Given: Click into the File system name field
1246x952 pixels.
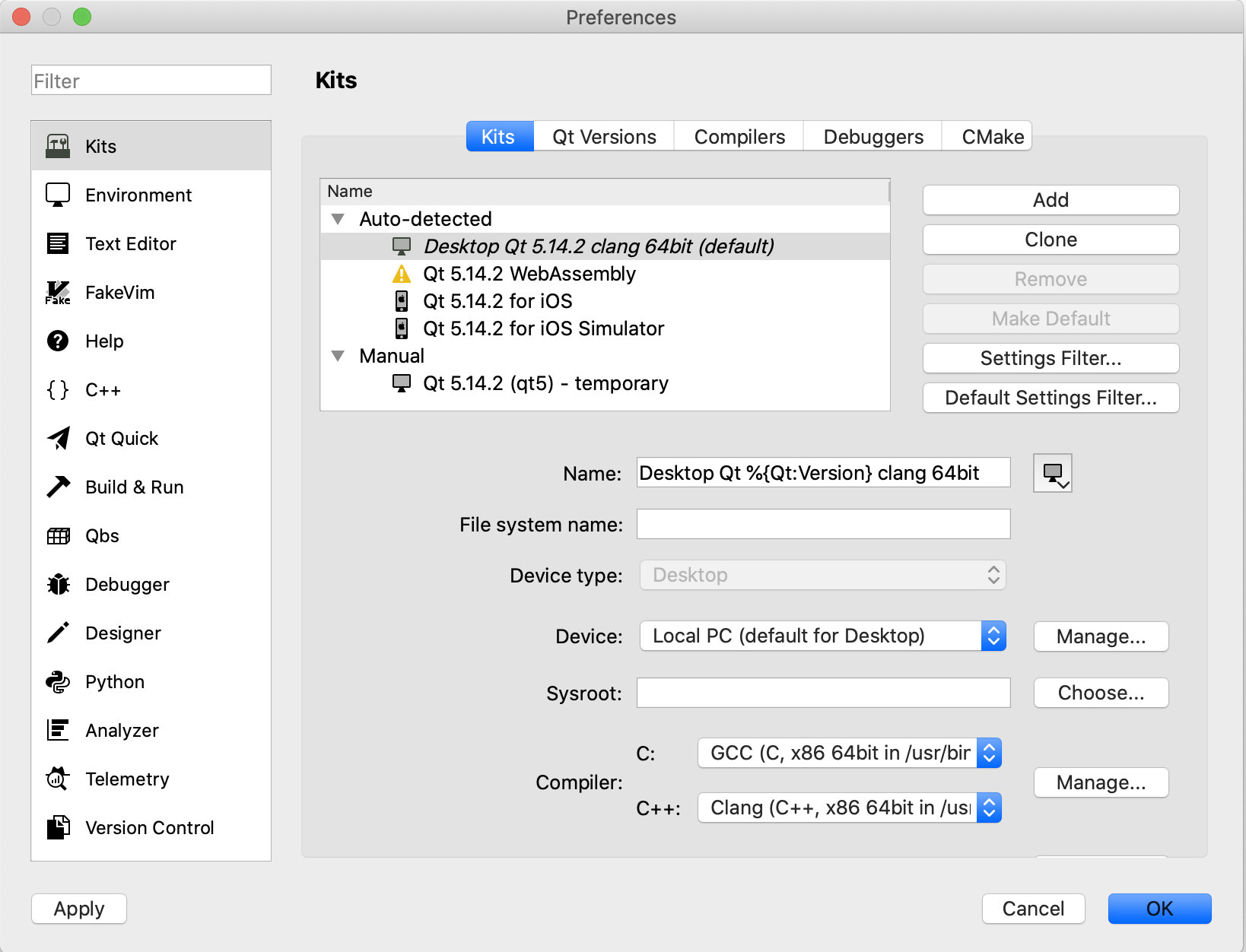Looking at the screenshot, I should pos(823,524).
